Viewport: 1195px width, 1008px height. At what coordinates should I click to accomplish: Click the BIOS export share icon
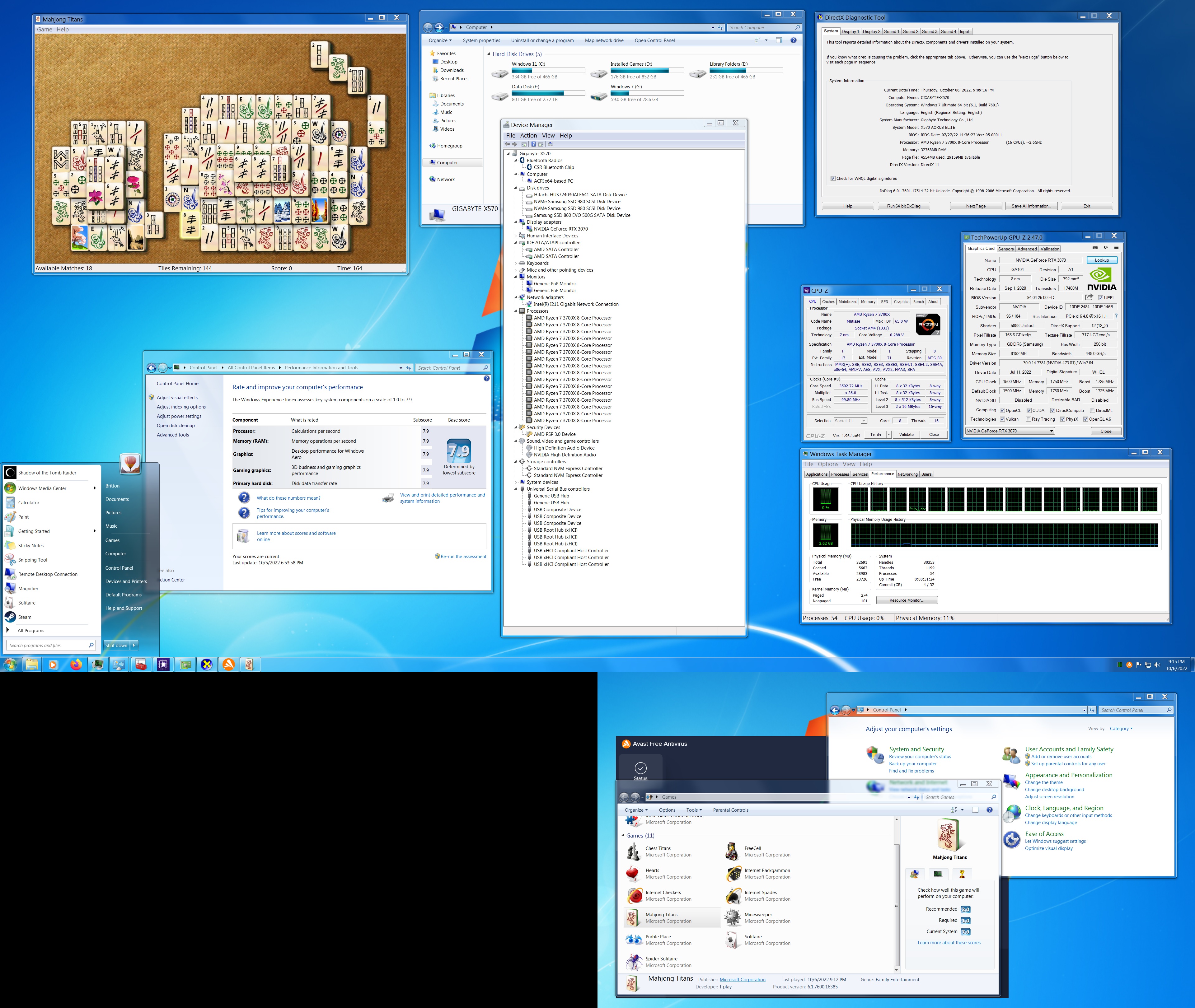pyautogui.click(x=1089, y=297)
